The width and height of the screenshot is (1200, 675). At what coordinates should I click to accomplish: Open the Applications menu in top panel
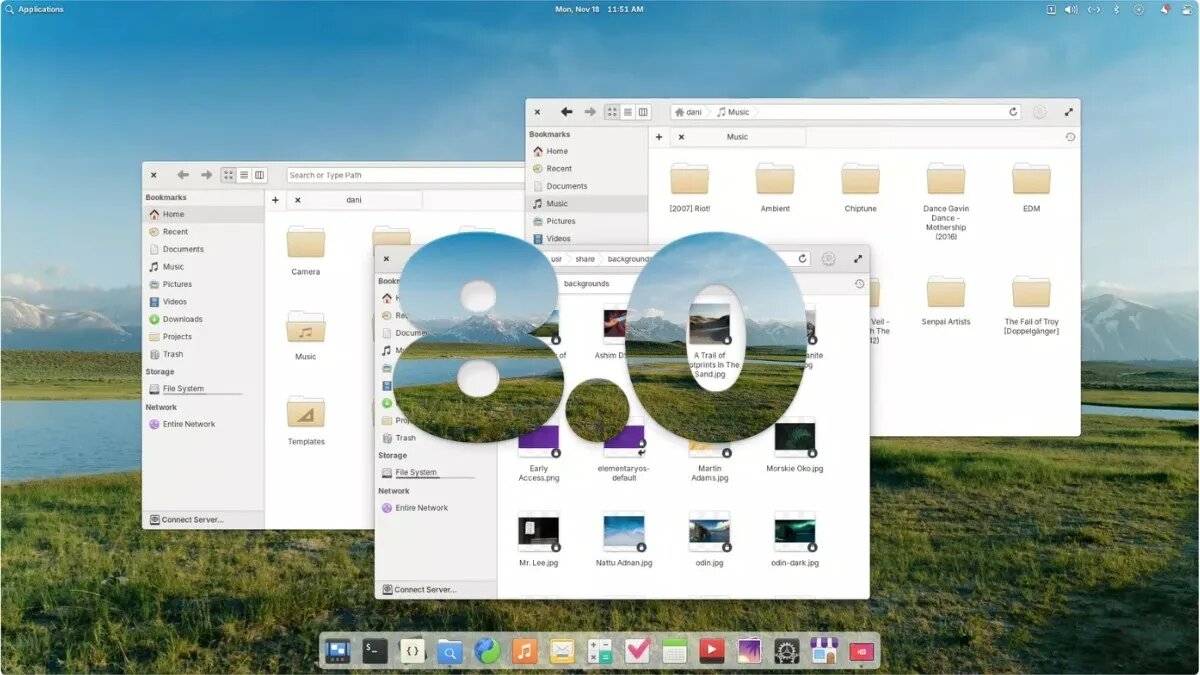tap(34, 9)
